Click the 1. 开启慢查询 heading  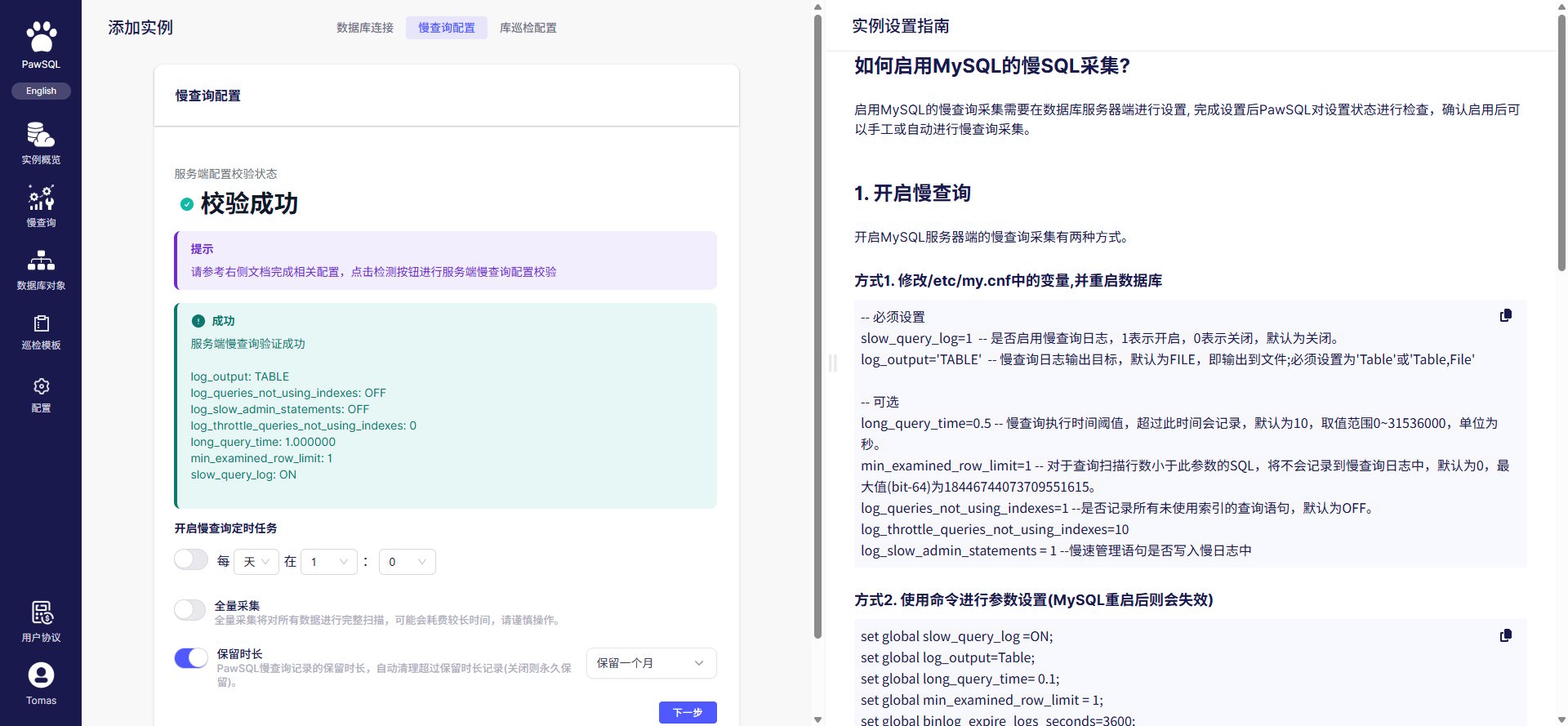(x=912, y=194)
